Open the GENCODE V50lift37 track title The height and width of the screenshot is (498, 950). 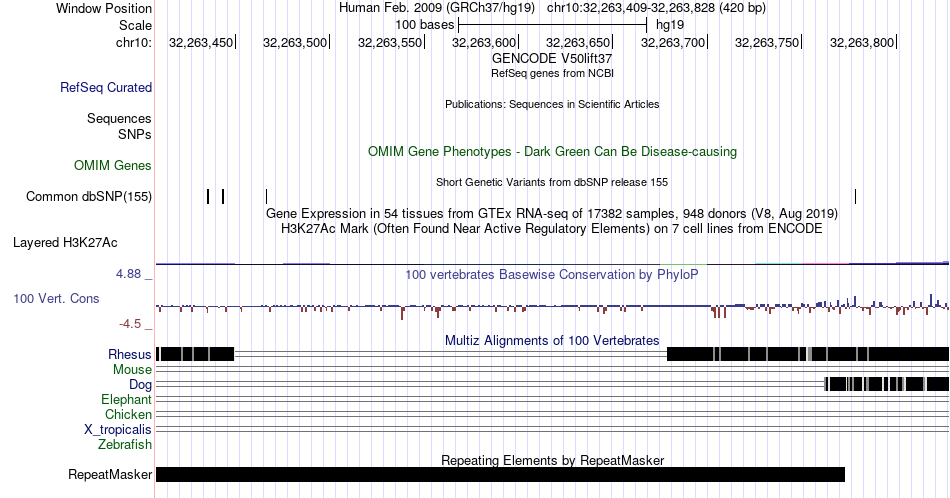[552, 59]
